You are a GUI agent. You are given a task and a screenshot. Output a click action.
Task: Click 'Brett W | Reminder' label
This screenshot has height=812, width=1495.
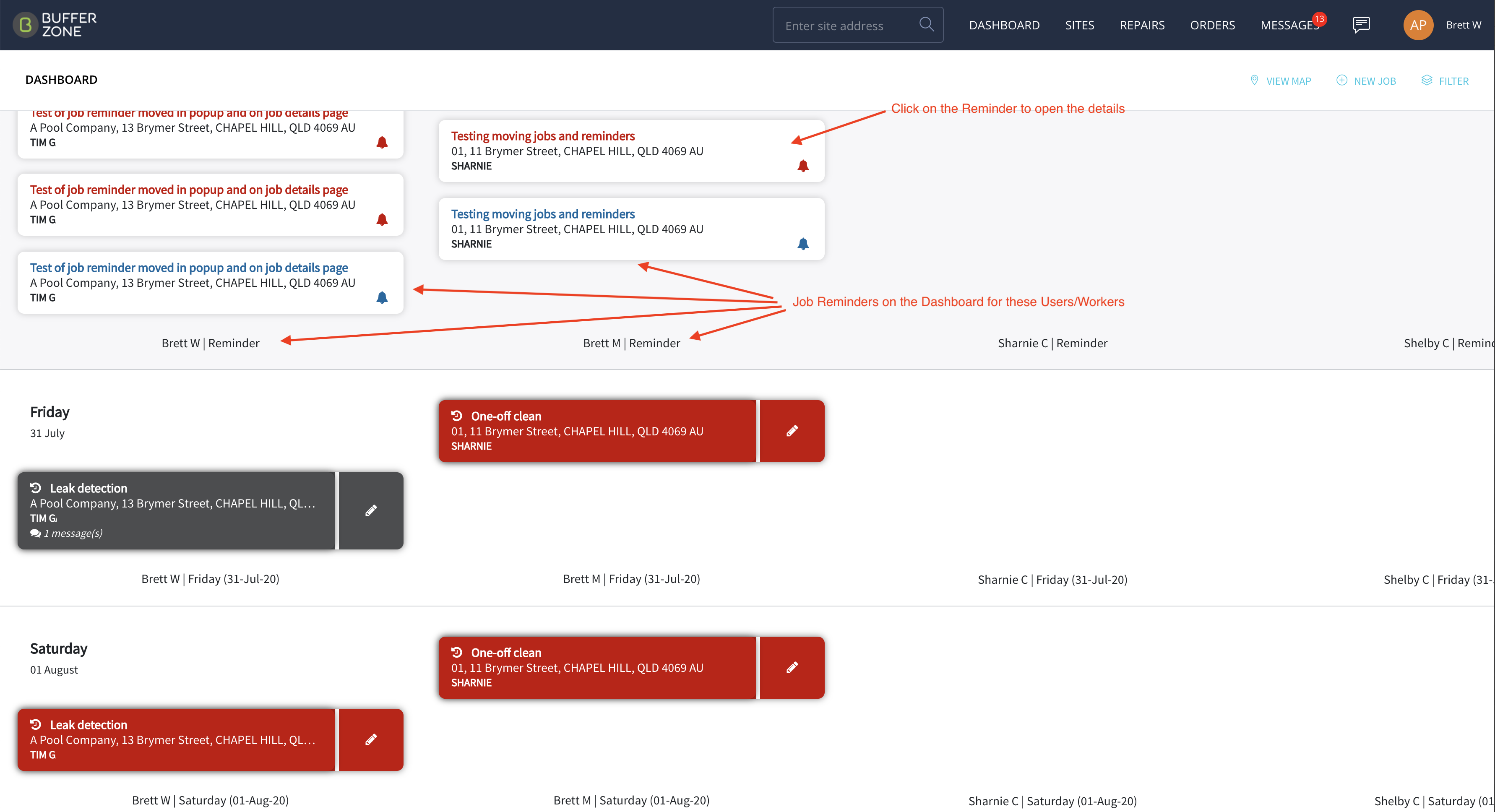(x=210, y=343)
